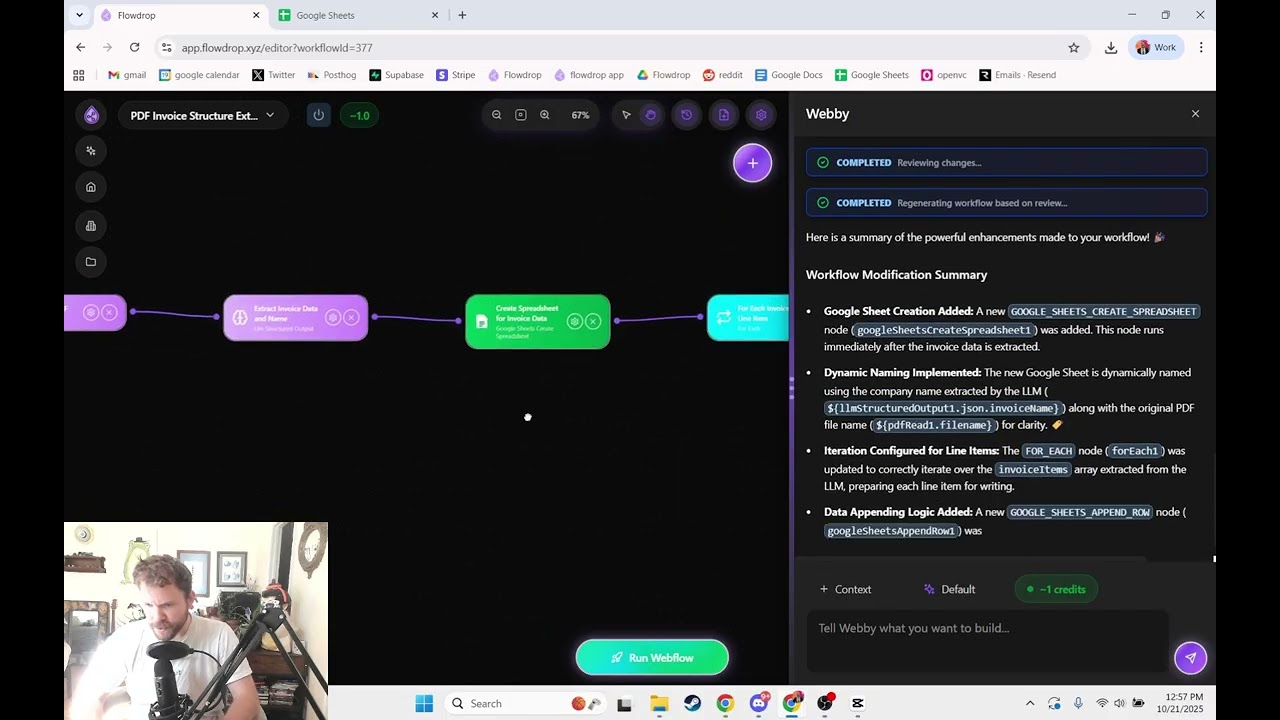Open the Supabase bookmark
This screenshot has width=1280, height=720.
396,75
